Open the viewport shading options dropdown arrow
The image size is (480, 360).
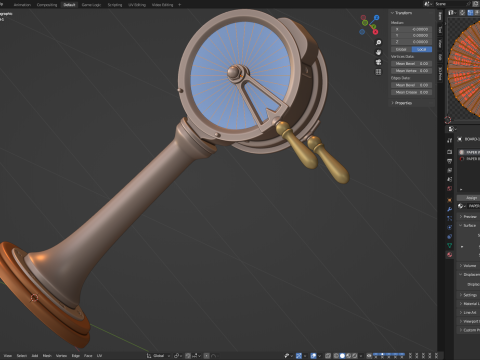pyautogui.click(x=361, y=356)
